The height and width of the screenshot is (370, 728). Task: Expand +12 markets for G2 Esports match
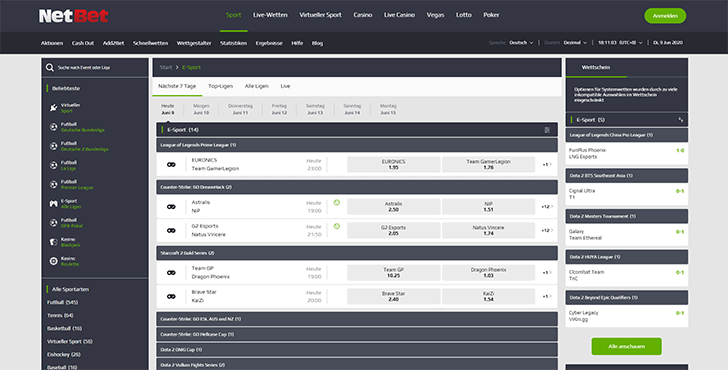[x=547, y=230]
